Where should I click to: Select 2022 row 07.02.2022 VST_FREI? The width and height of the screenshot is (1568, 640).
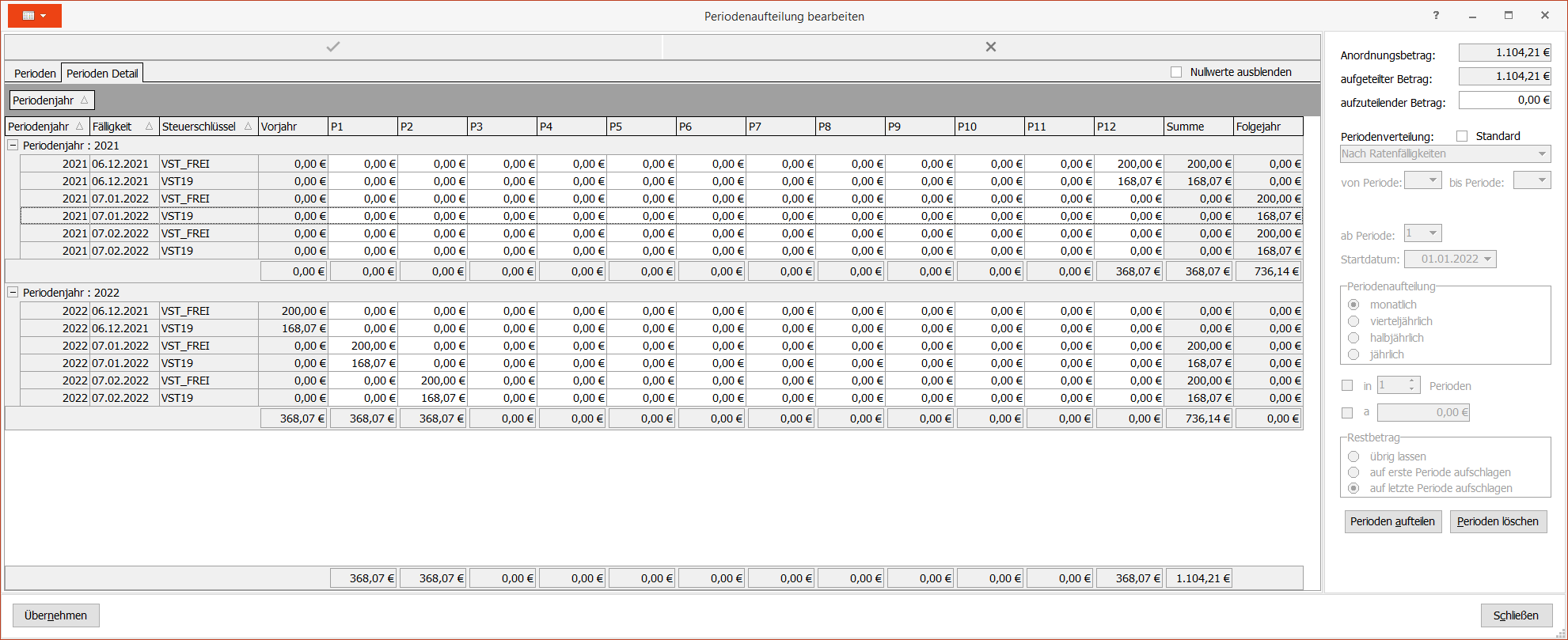tap(662, 381)
